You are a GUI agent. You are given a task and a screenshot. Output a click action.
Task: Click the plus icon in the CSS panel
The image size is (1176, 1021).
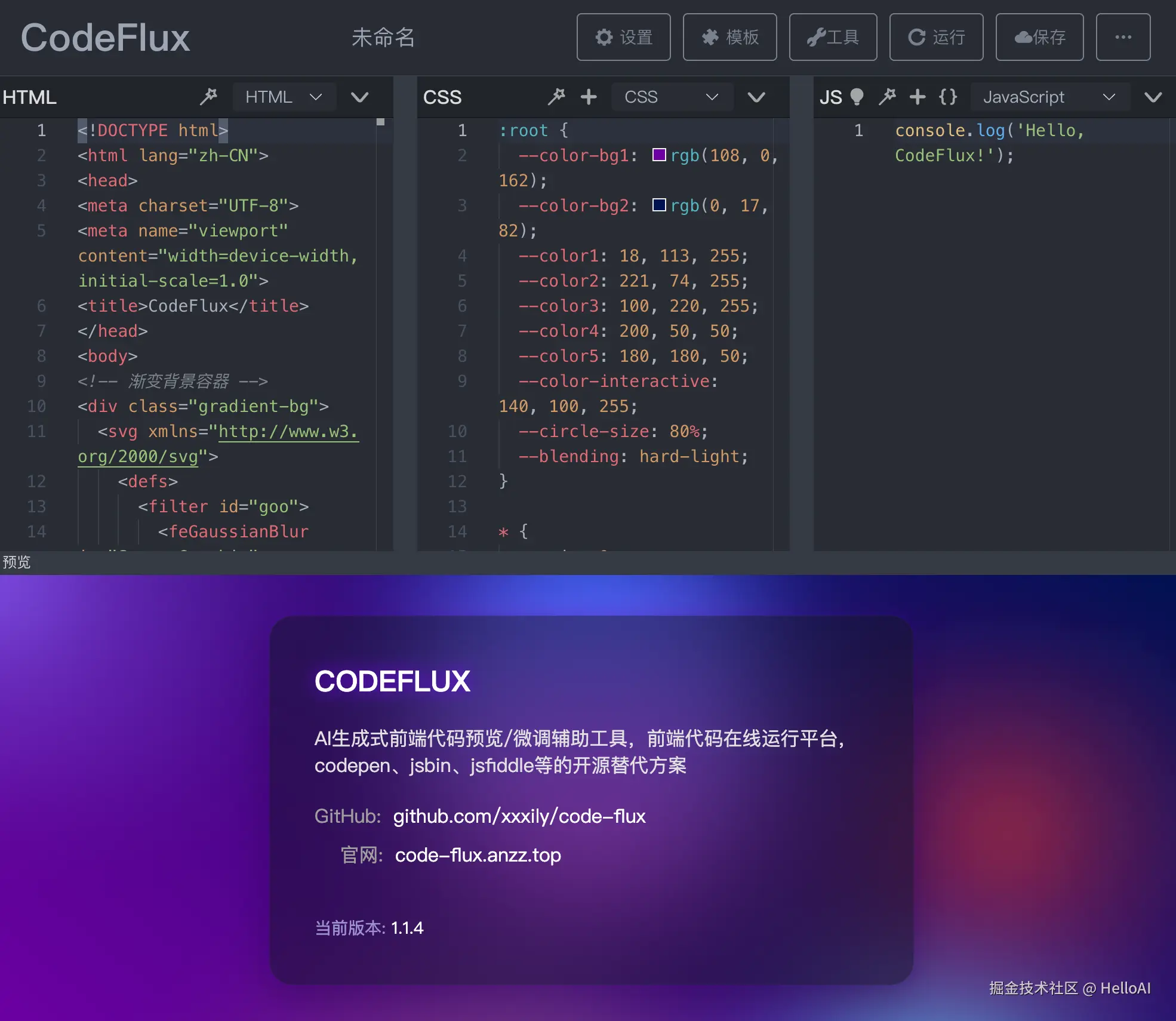(x=589, y=97)
